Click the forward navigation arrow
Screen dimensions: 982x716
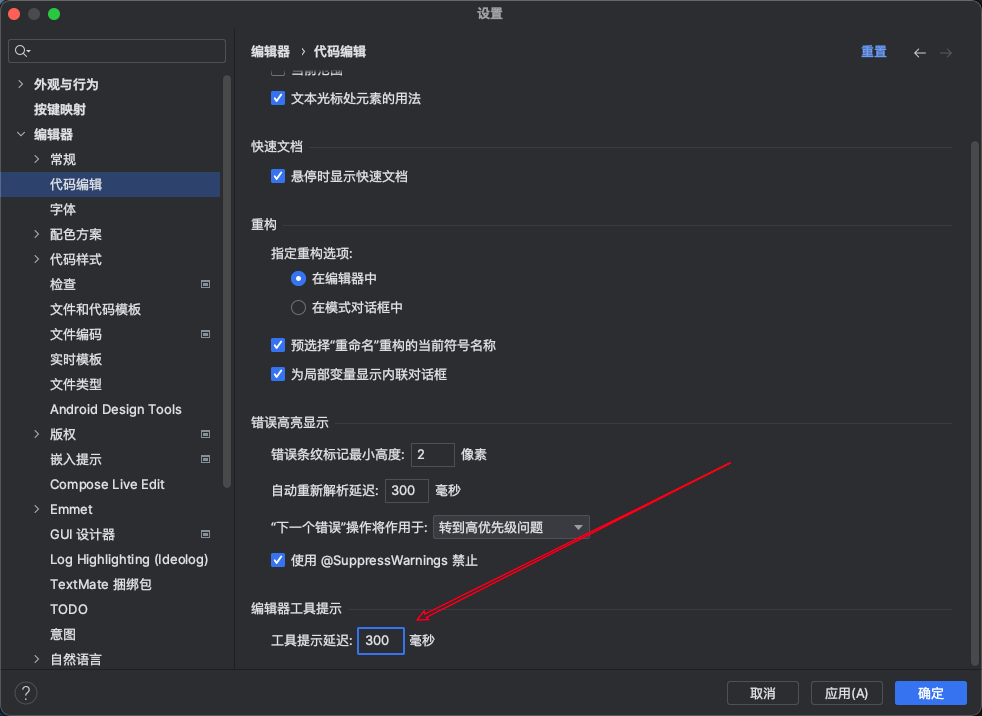946,52
